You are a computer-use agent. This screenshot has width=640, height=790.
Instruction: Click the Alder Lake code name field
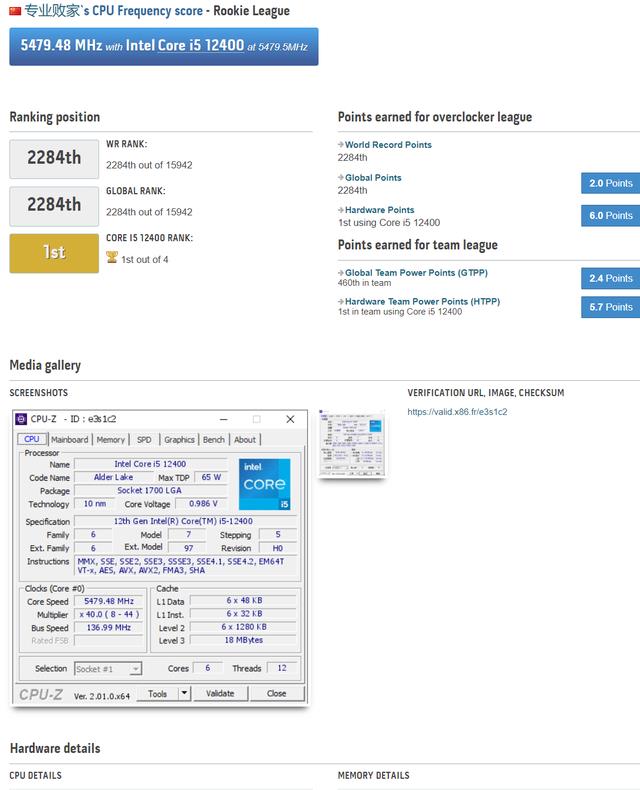pyautogui.click(x=113, y=477)
